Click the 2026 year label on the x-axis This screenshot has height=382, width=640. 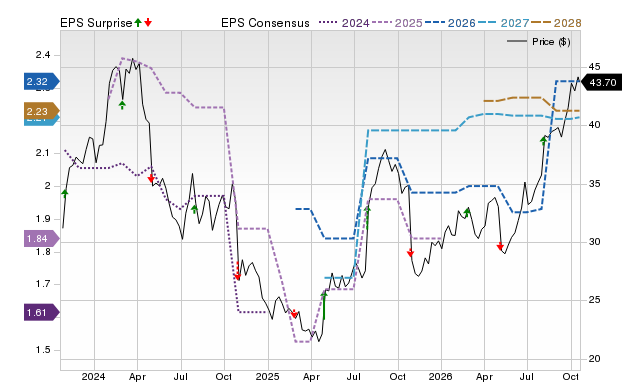click(x=440, y=376)
